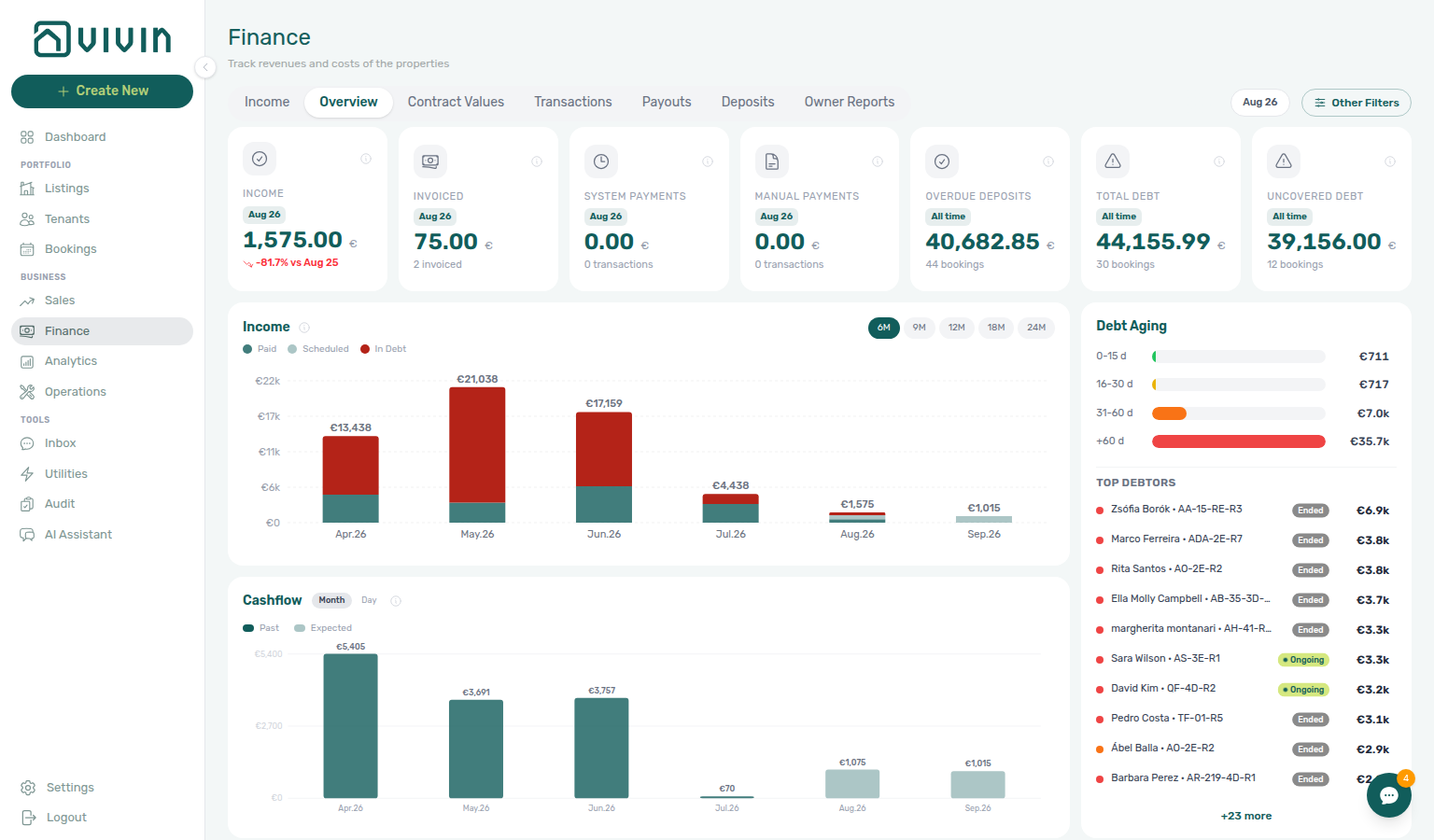Select the 12M income range
Image resolution: width=1434 pixels, height=840 pixels.
957,328
